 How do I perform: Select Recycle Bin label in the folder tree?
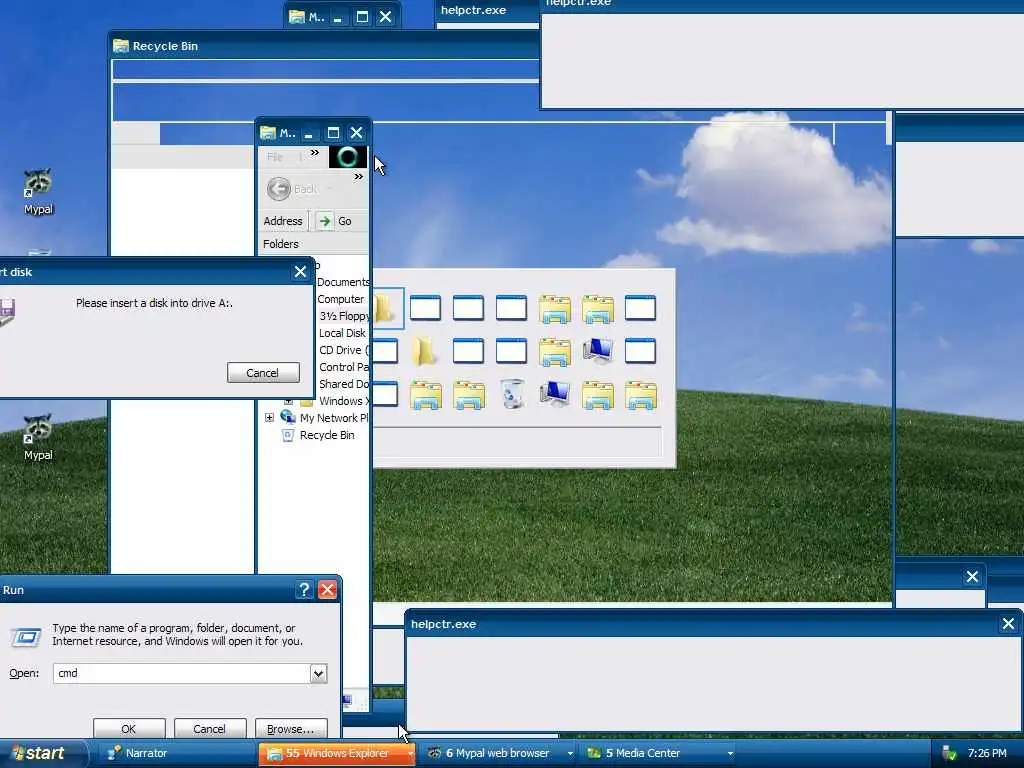pos(327,435)
